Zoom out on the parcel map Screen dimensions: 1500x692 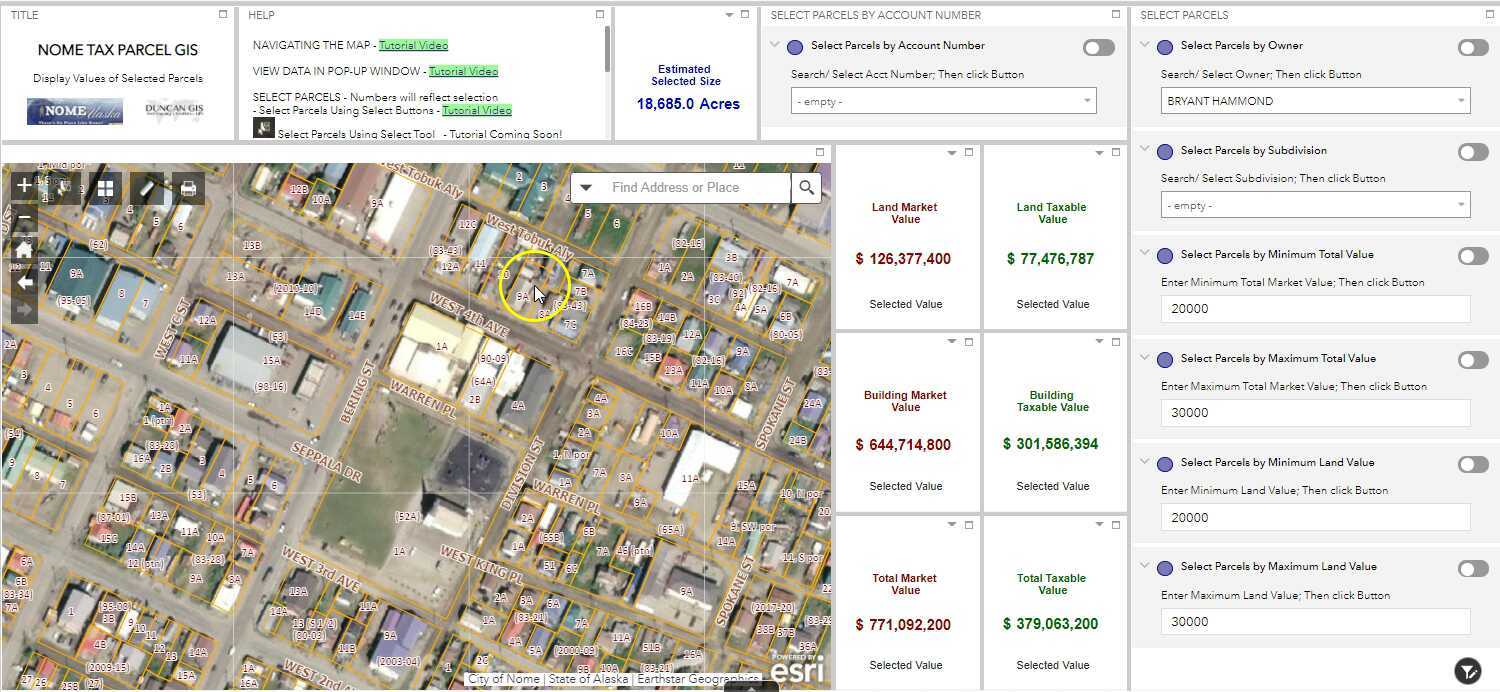[24, 219]
